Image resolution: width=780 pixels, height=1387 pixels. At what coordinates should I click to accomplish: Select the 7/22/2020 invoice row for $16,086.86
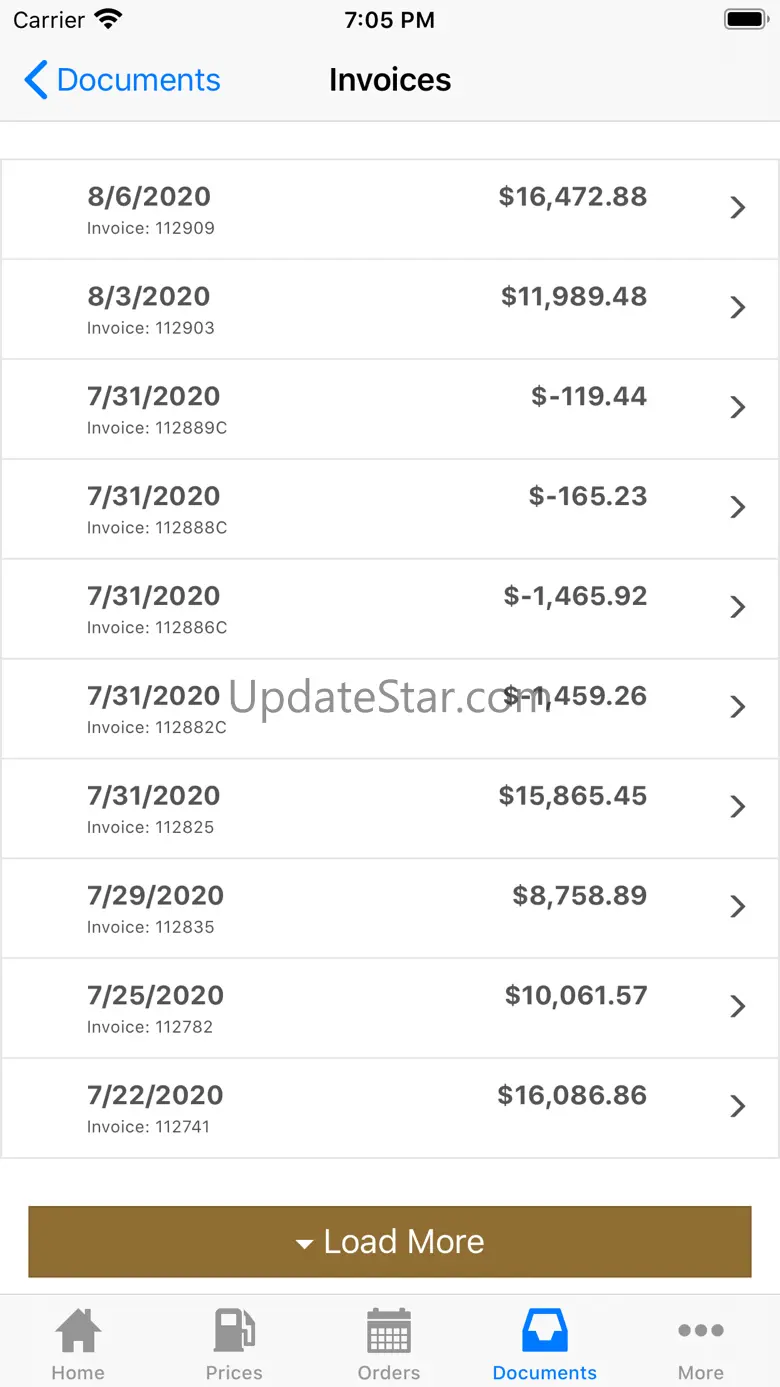coord(390,1108)
